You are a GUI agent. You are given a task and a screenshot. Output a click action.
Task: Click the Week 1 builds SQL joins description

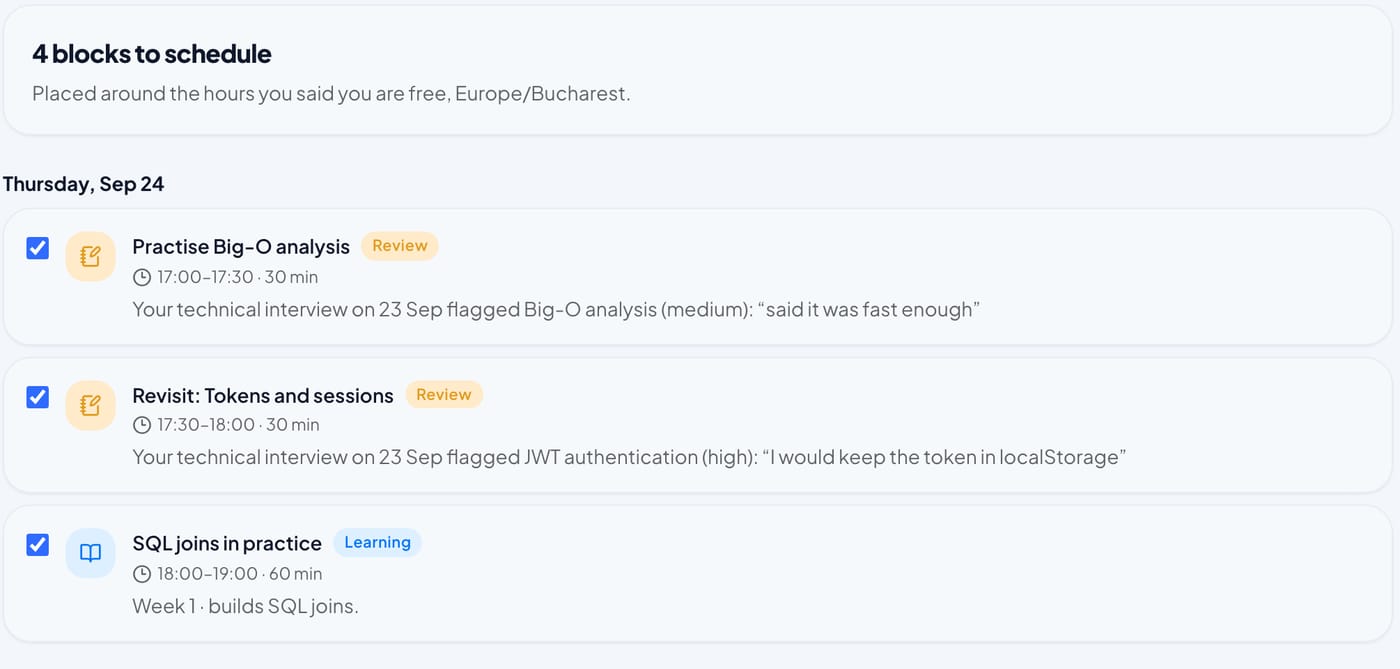point(245,606)
